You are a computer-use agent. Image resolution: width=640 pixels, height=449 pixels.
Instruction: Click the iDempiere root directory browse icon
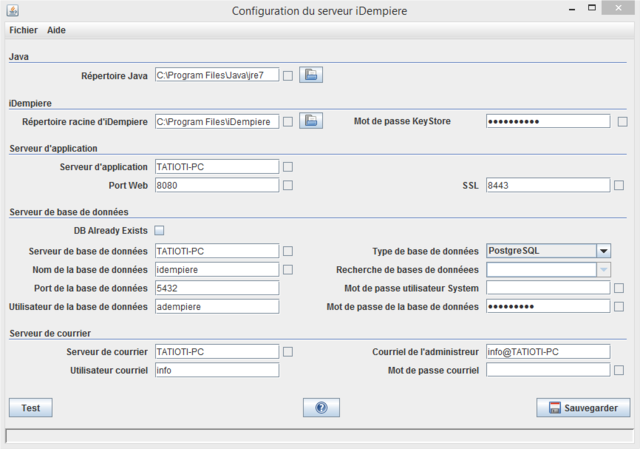click(310, 122)
